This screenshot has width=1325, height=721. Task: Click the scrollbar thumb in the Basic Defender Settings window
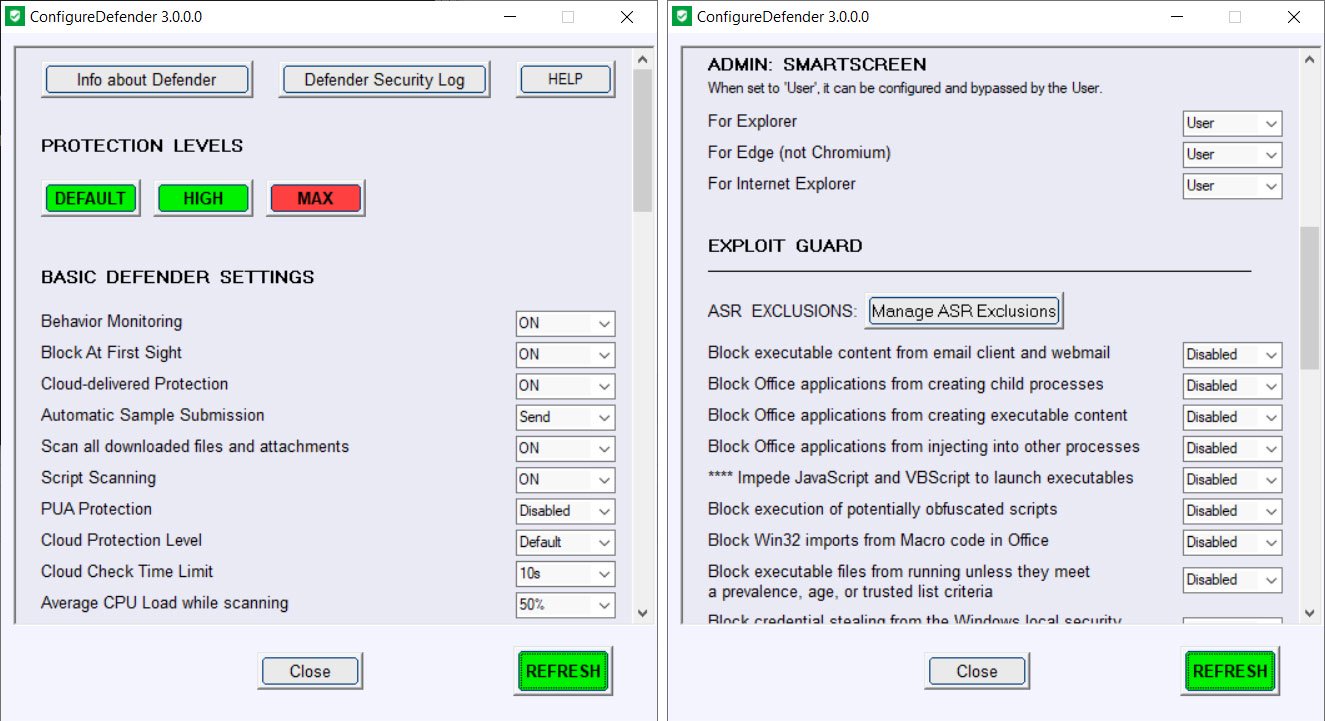(x=642, y=141)
